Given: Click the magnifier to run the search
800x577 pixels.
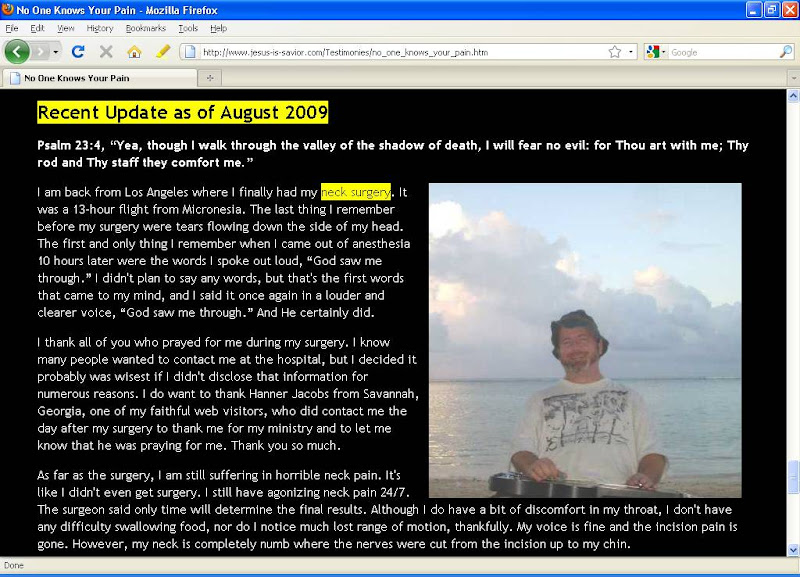Looking at the screenshot, I should (x=785, y=52).
